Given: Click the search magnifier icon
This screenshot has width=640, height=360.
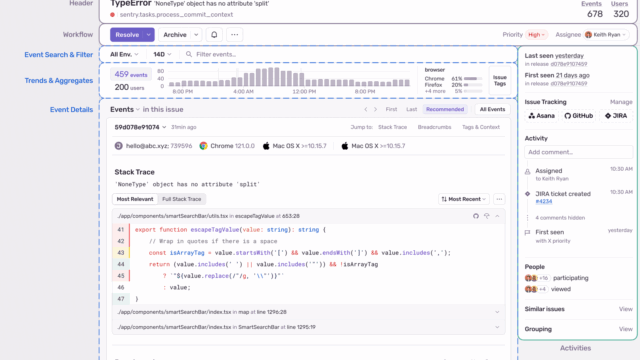Looking at the screenshot, I should (189, 54).
